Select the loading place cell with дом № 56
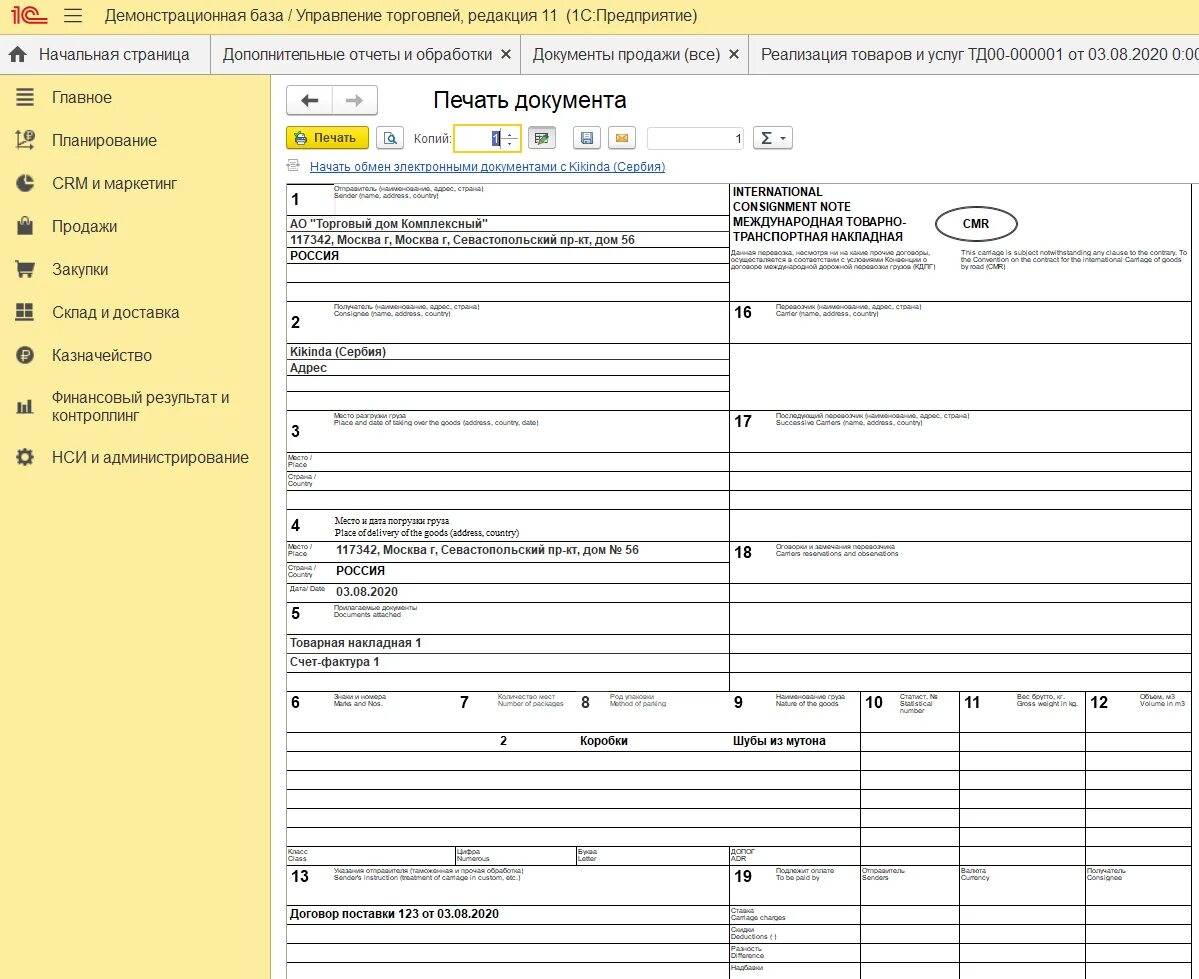 tap(531, 550)
